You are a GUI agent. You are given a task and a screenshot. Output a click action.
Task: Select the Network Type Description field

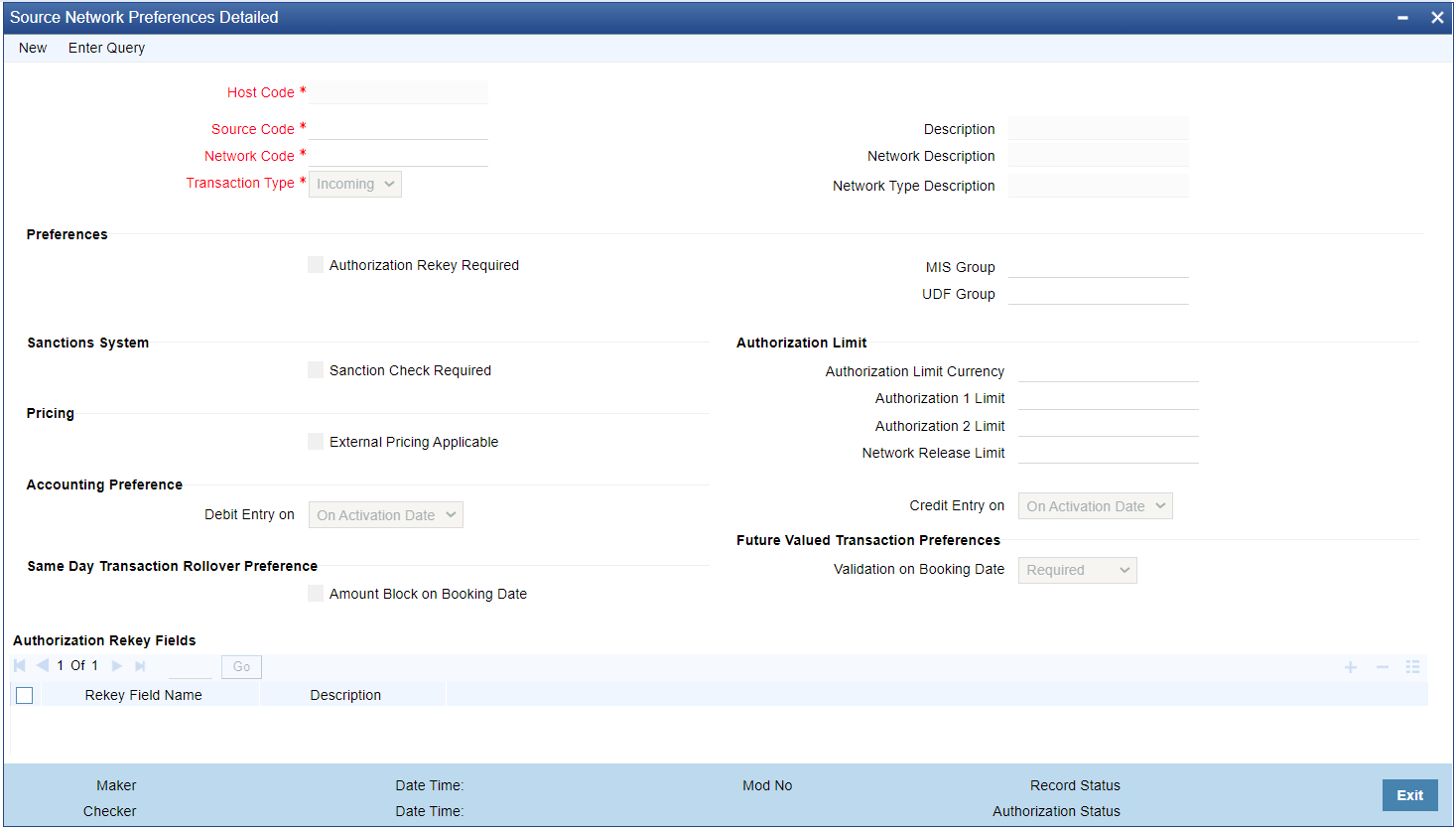pos(1099,186)
